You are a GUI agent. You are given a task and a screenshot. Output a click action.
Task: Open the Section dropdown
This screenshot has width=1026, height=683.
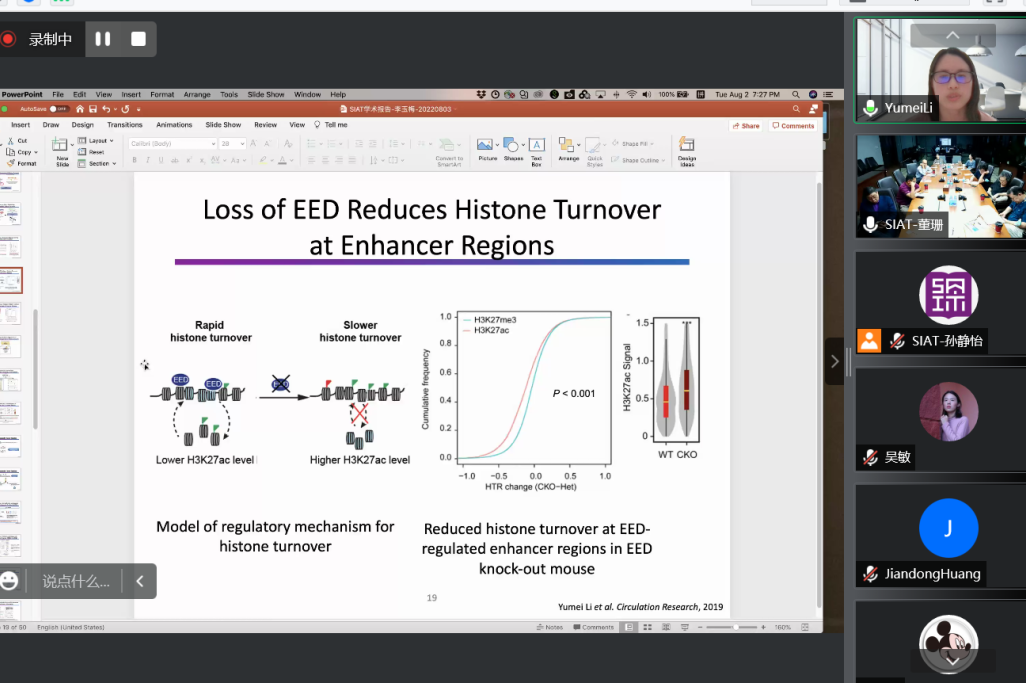(x=97, y=164)
